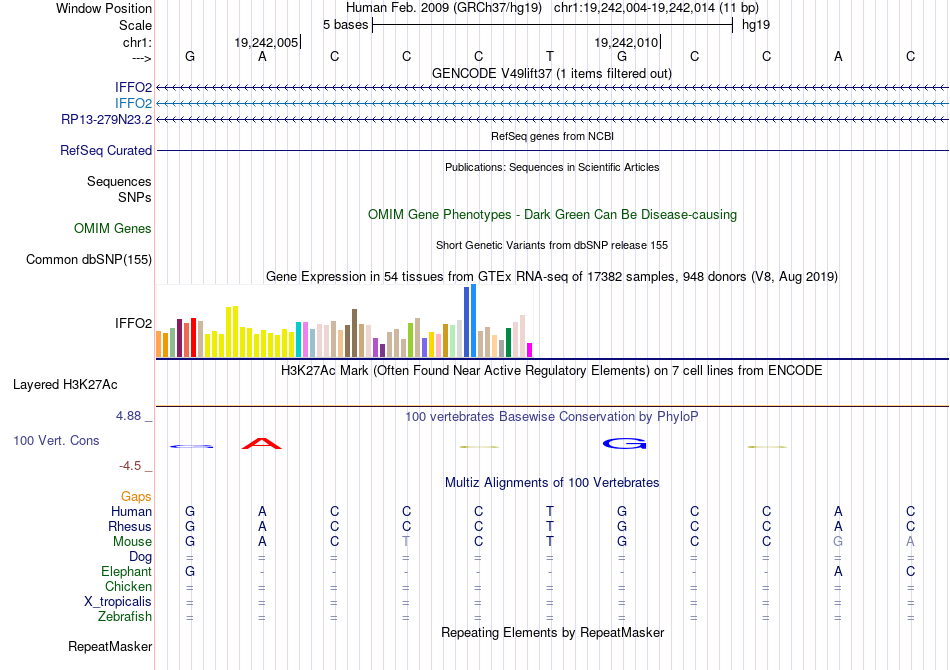
Task: Click the T base in the Rhesus row
Action: click(550, 526)
